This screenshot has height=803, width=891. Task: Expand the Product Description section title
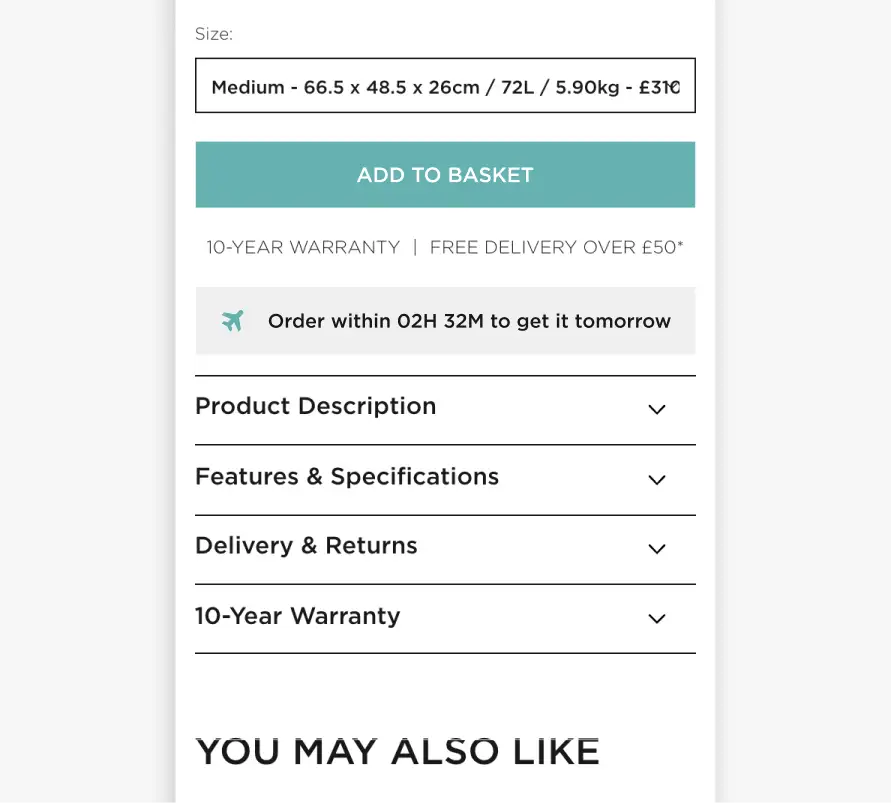(315, 406)
